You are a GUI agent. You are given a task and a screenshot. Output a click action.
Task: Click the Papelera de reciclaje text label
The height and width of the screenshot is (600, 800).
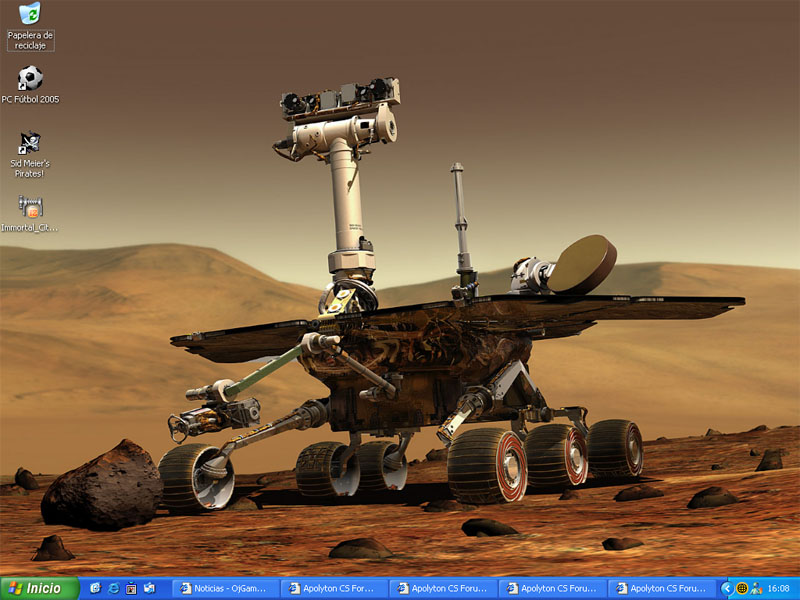click(30, 40)
